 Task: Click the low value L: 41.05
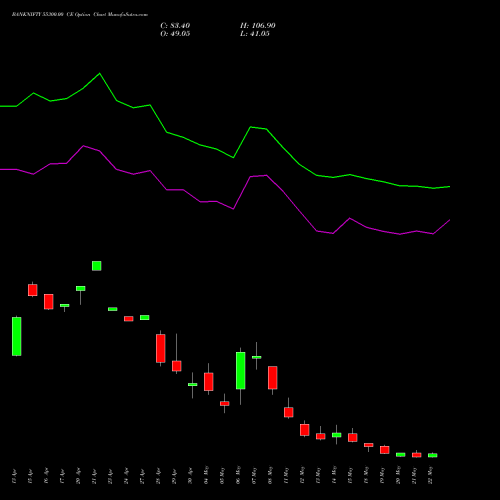pyautogui.click(x=255, y=34)
